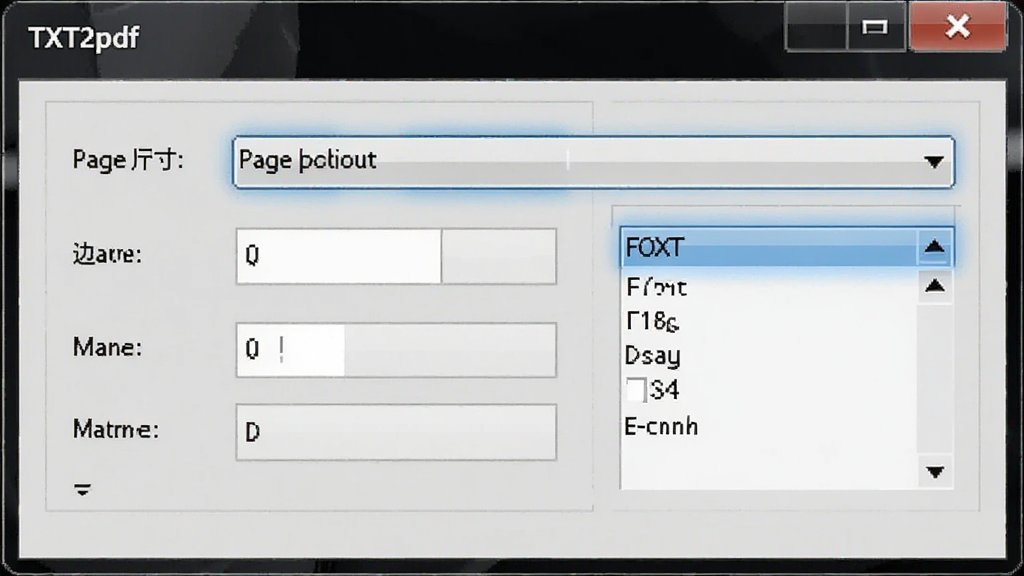
Task: Pick the second Font list entry
Action: coord(656,287)
